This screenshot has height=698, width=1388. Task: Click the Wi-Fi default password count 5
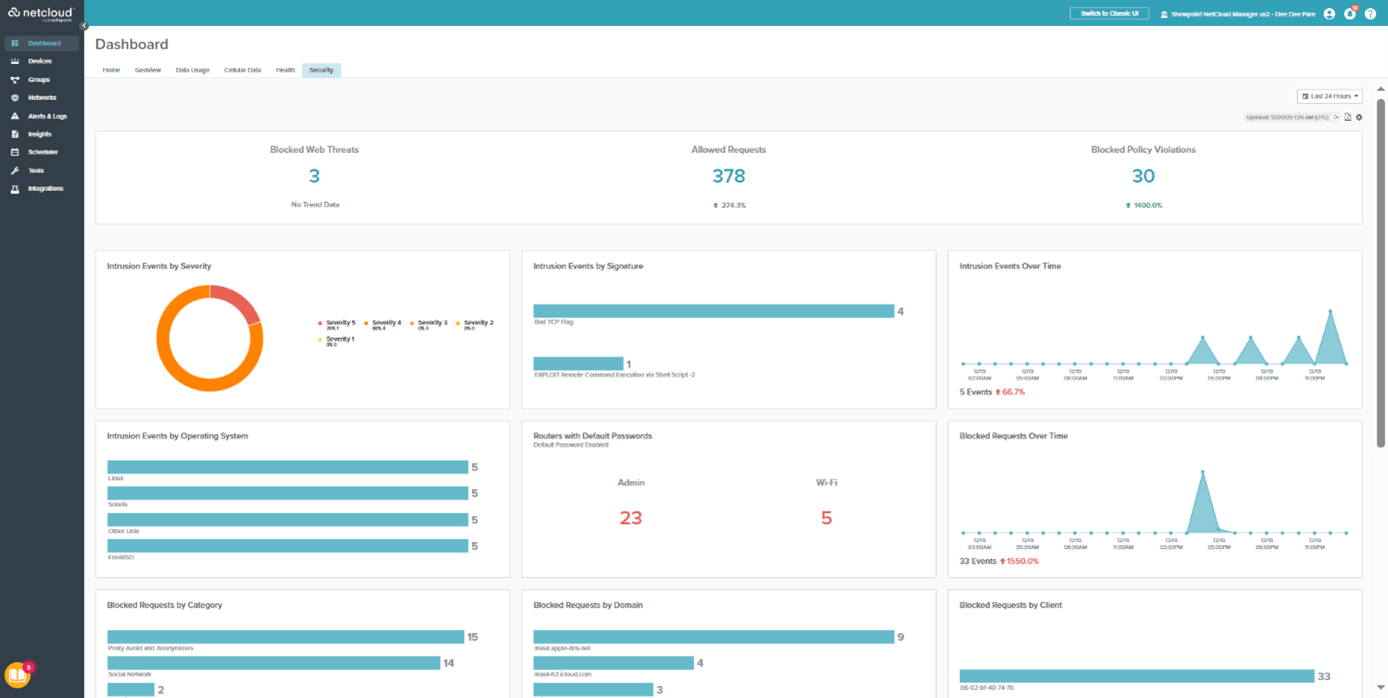pyautogui.click(x=826, y=518)
